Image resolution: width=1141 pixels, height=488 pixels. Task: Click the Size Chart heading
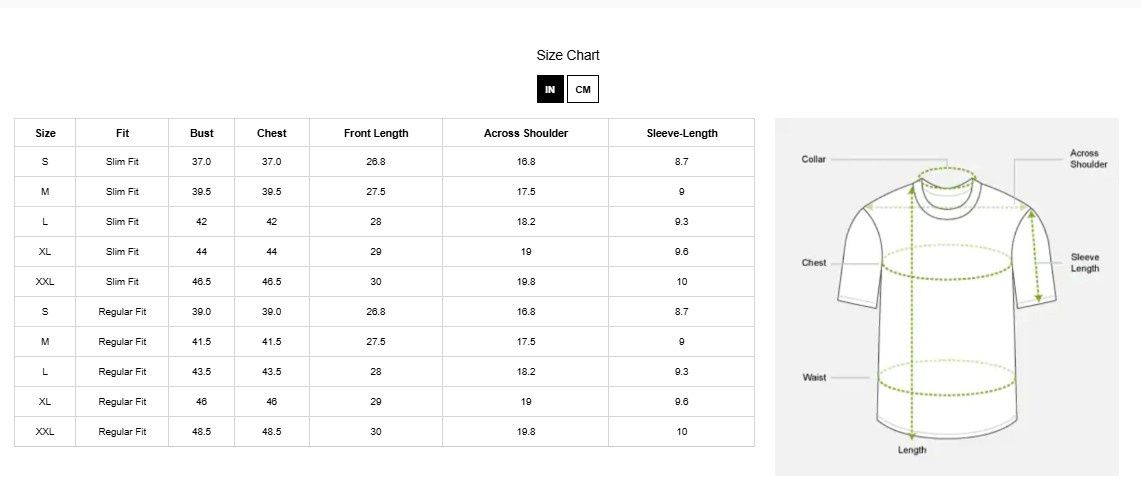[x=568, y=55]
